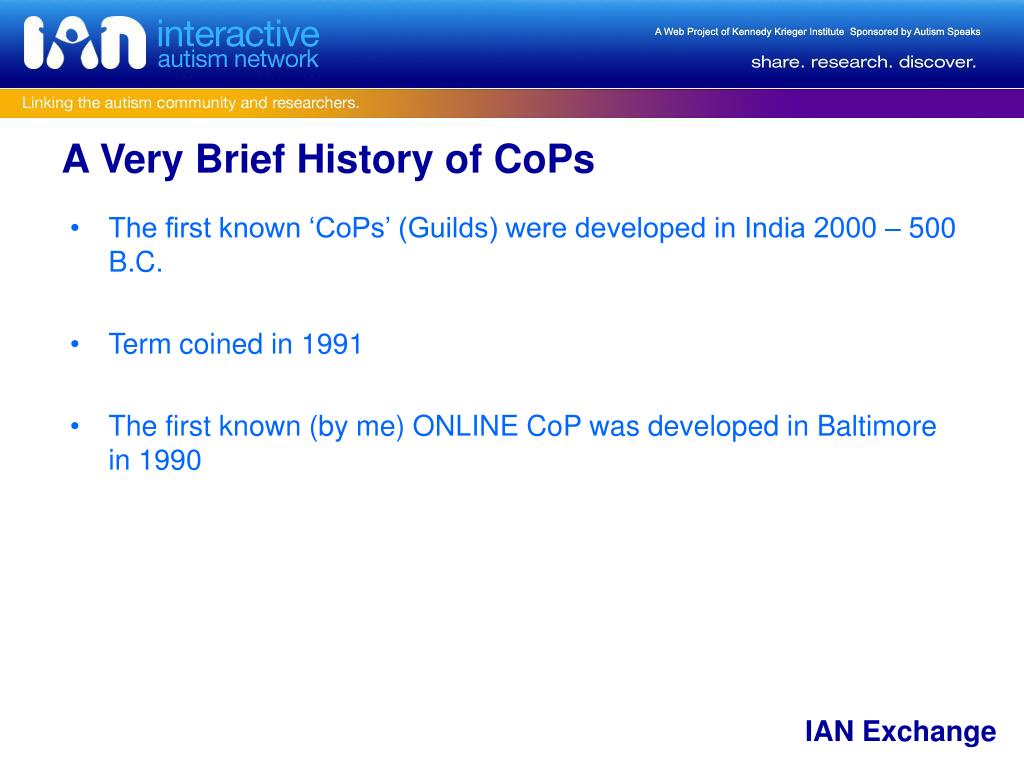Click 'Sponsored by Autism Speaks' text
This screenshot has width=1024, height=768.
pyautogui.click(x=915, y=31)
